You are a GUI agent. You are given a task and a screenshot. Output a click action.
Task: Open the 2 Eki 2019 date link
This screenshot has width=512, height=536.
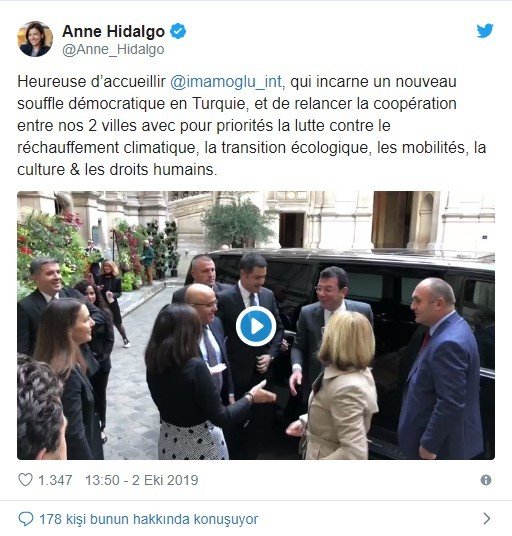165,480
